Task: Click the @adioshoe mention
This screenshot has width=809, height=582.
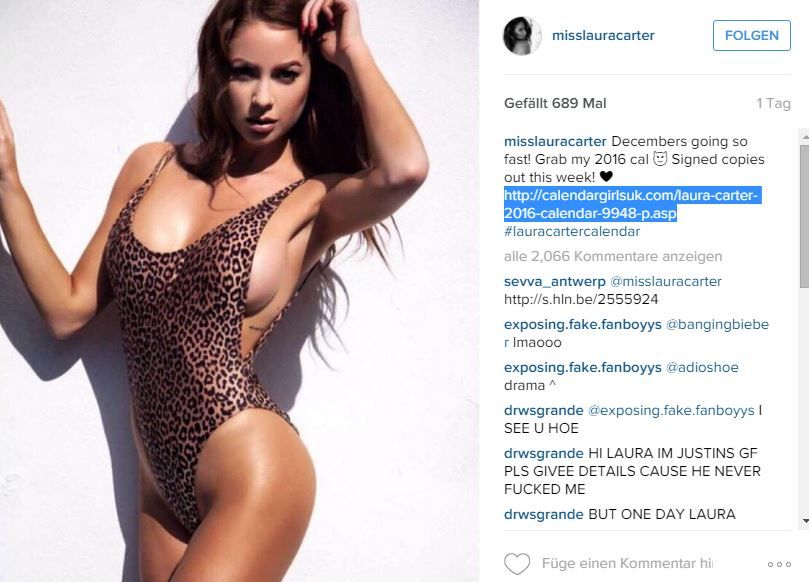Action: click(702, 367)
